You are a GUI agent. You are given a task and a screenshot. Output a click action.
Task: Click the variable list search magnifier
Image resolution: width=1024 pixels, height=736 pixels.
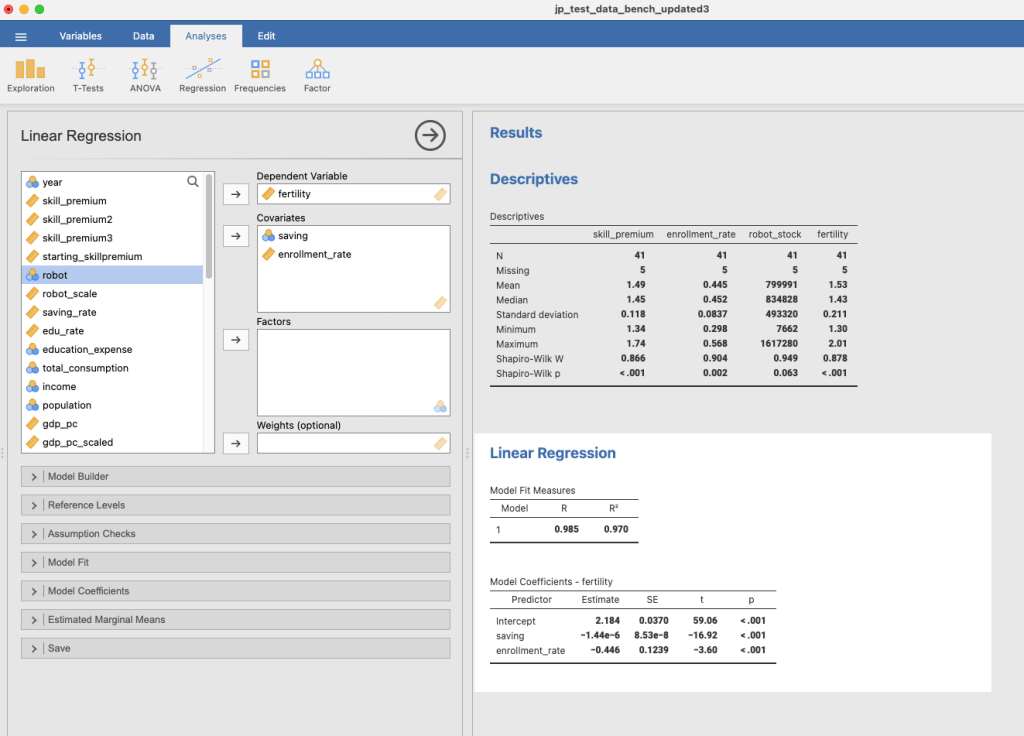[x=193, y=182]
